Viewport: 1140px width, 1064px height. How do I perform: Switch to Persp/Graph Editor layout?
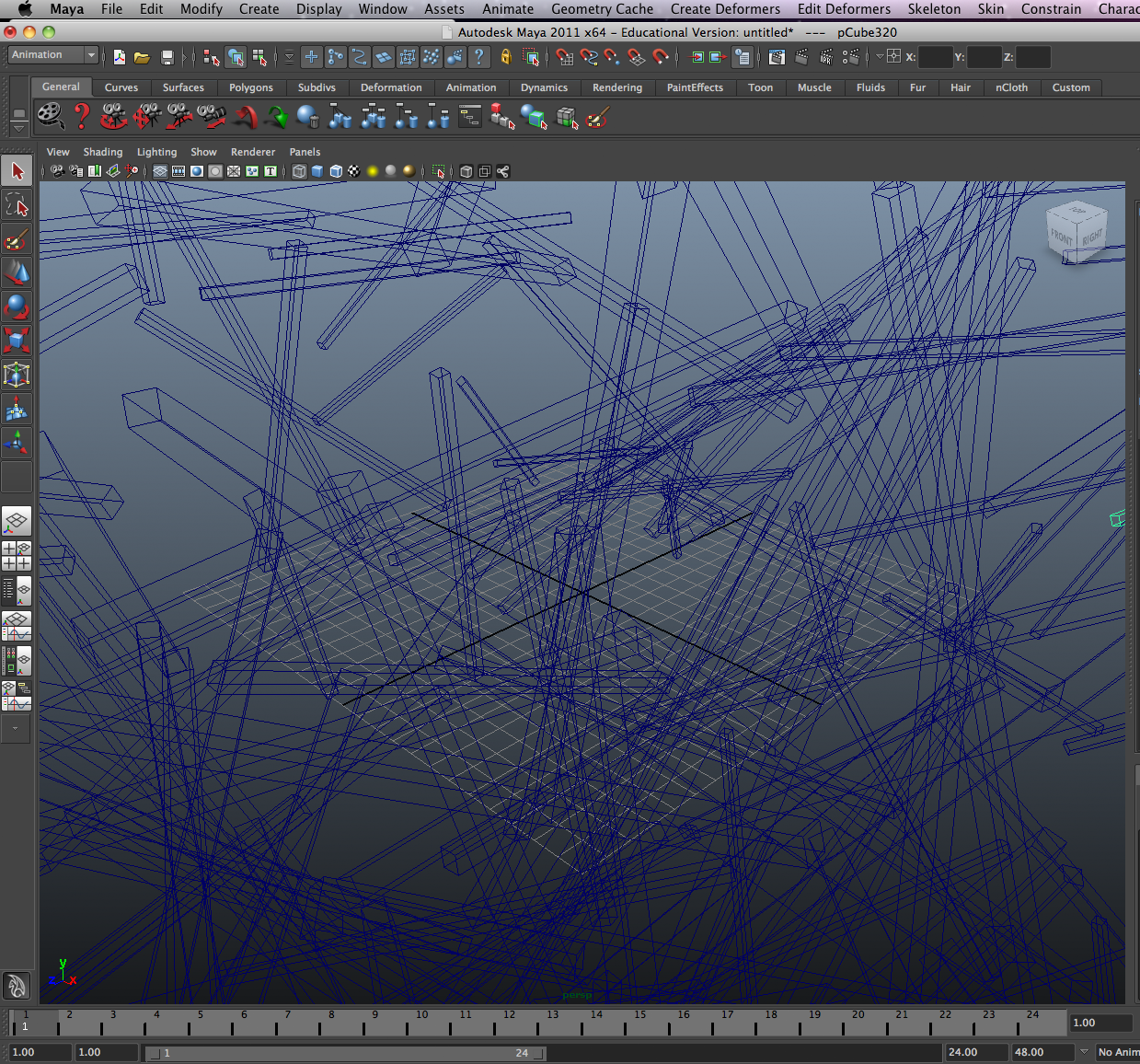point(17,626)
